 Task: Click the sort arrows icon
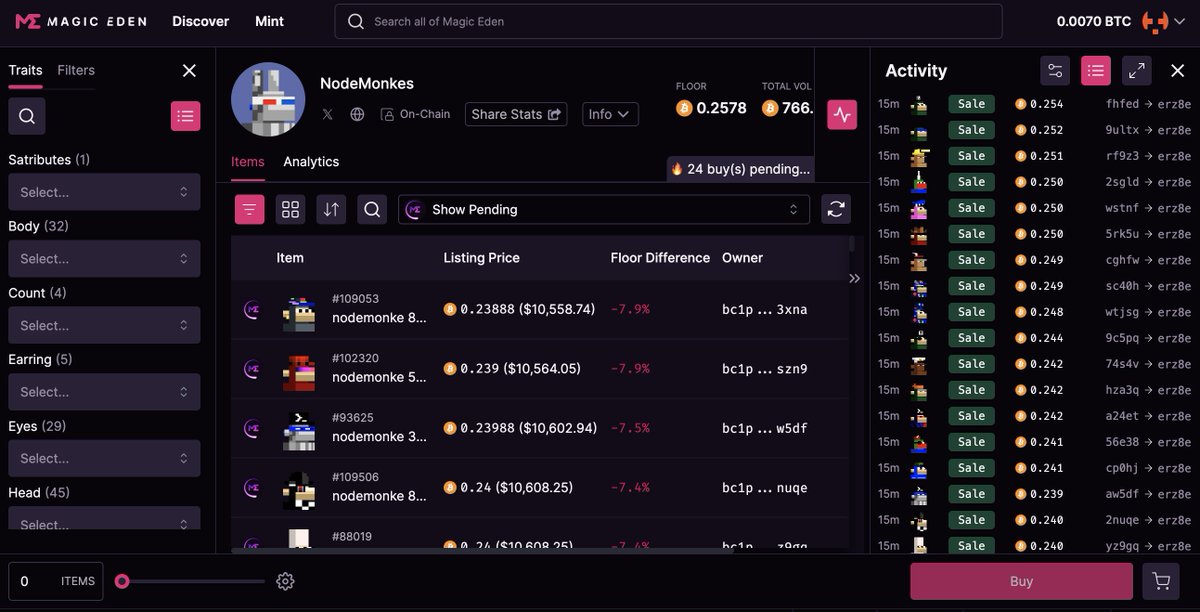point(331,209)
